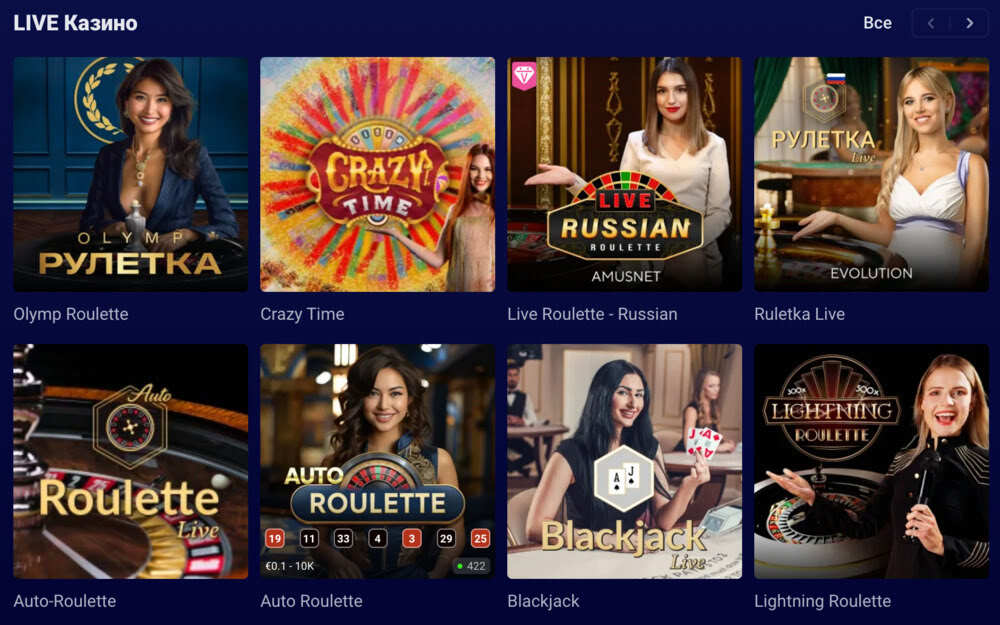Go to previous LIVE Casino carousel page
Viewport: 1000px width, 625px height.
click(x=931, y=23)
